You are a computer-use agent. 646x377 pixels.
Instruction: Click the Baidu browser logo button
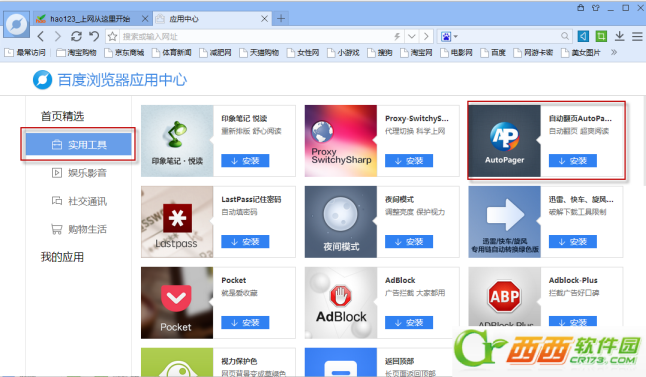17,24
